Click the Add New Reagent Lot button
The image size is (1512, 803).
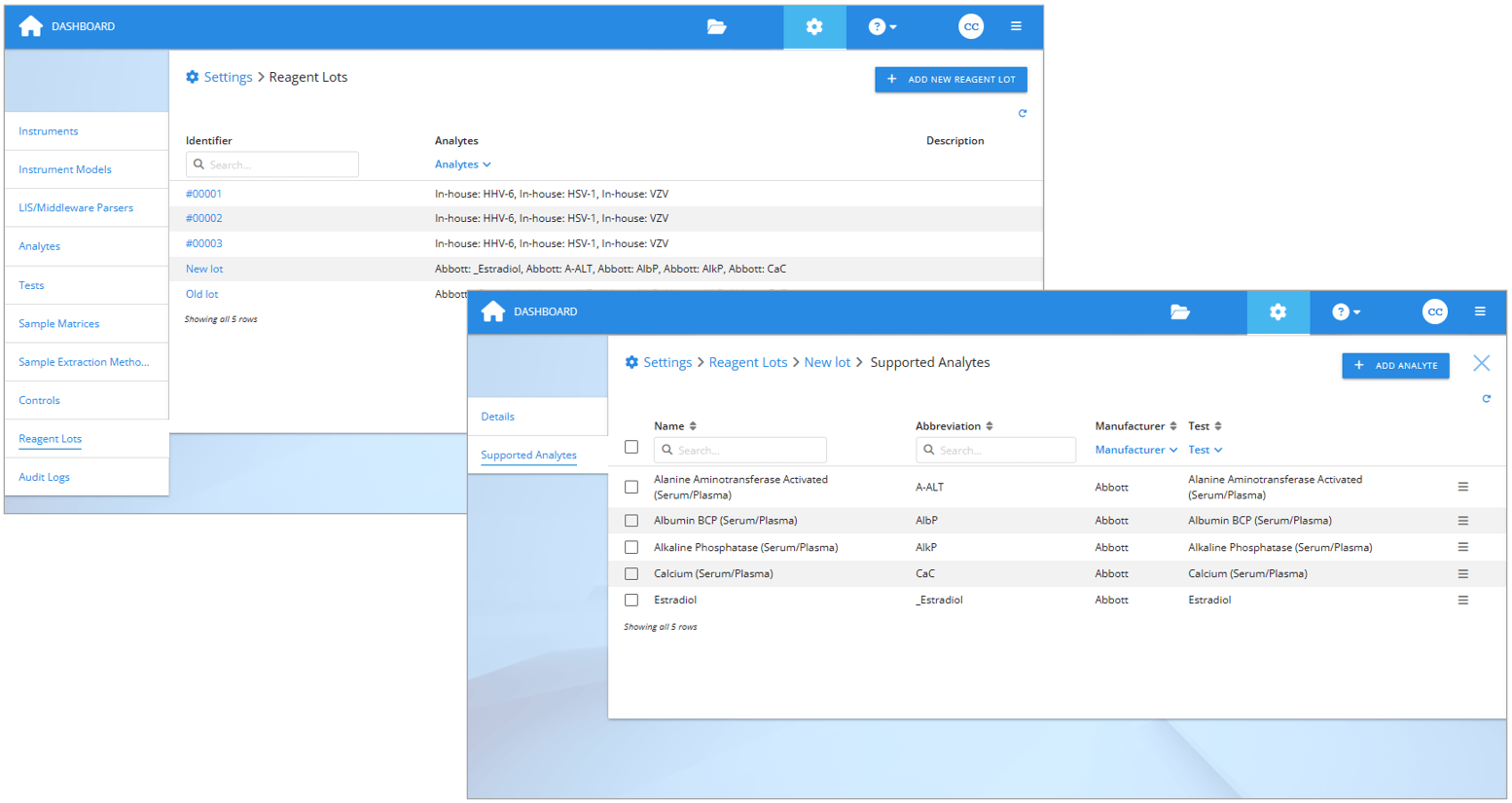coord(951,80)
